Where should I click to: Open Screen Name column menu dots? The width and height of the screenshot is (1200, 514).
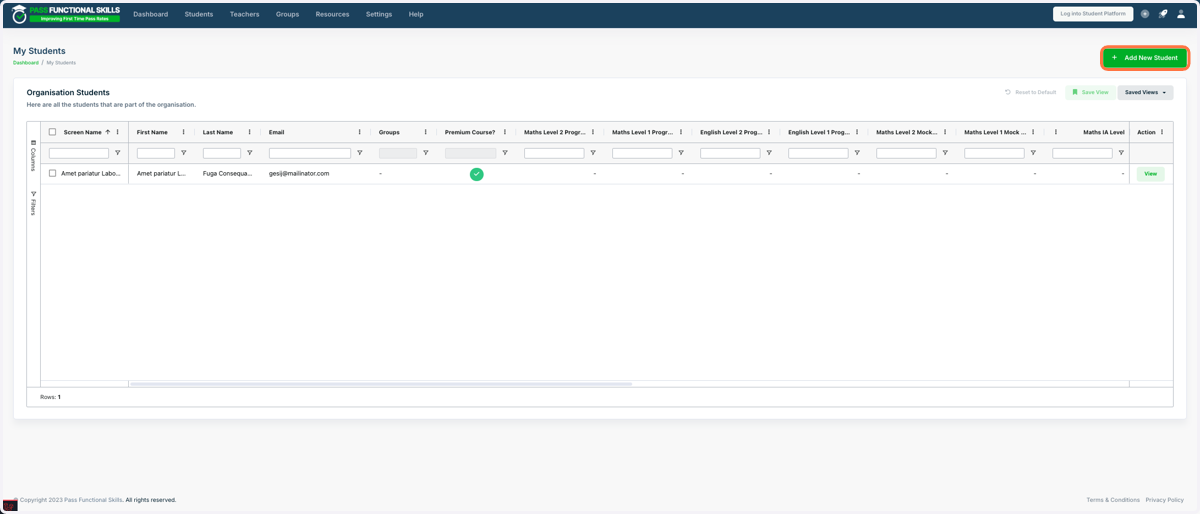point(118,132)
